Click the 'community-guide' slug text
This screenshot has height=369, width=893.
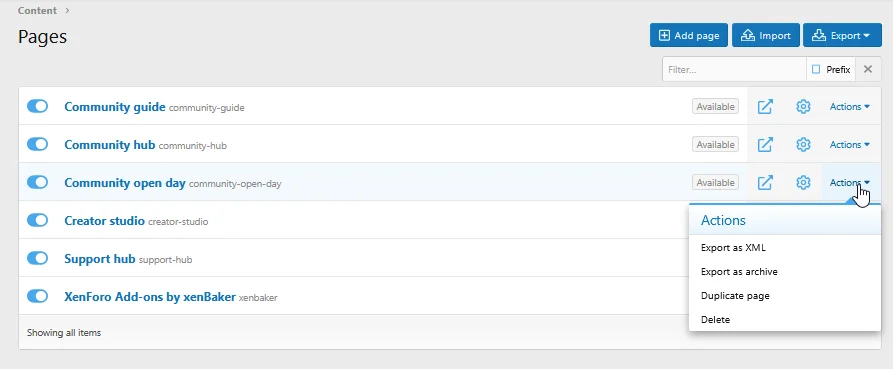[x=207, y=108]
